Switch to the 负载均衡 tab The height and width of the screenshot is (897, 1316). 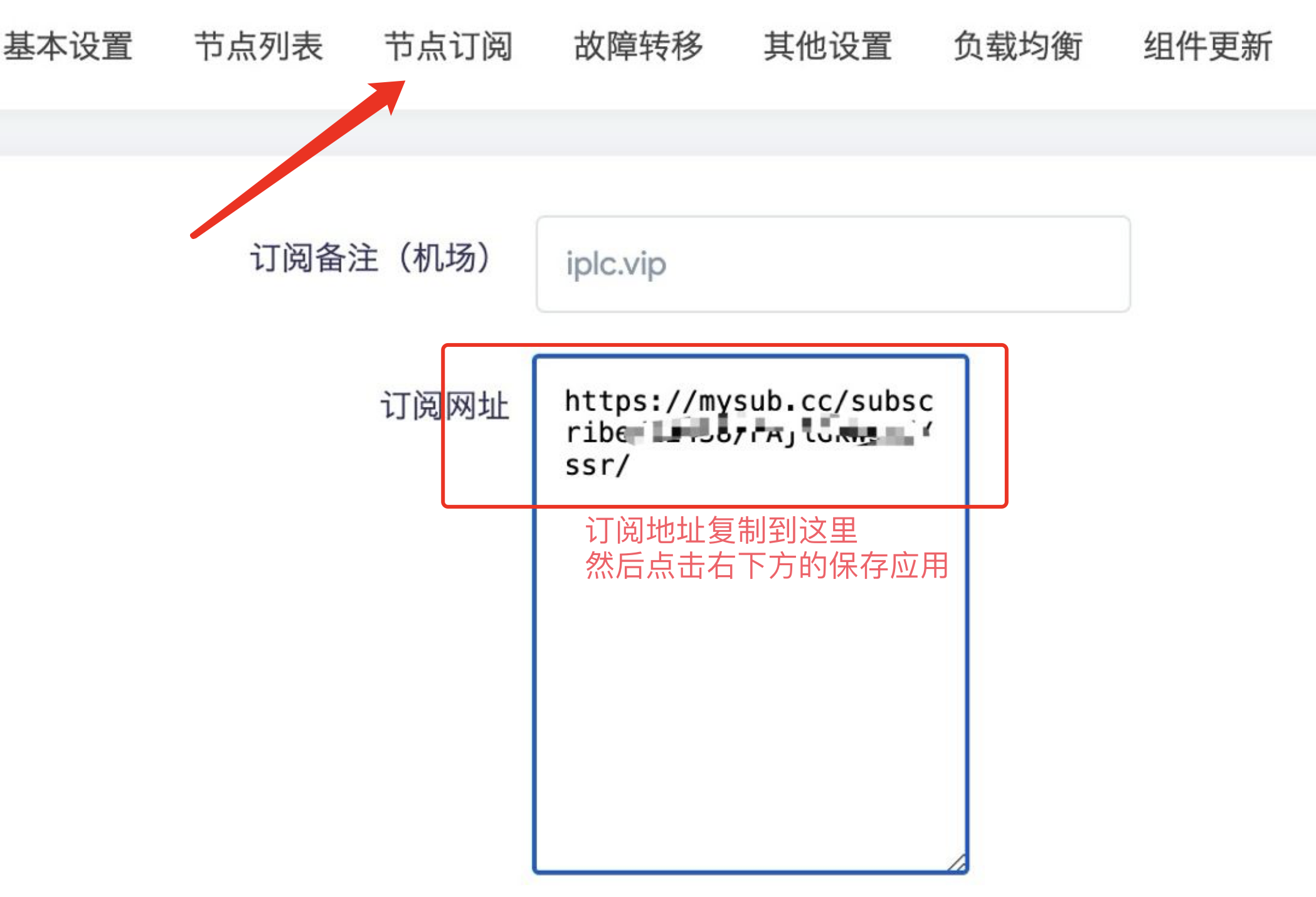click(1018, 46)
